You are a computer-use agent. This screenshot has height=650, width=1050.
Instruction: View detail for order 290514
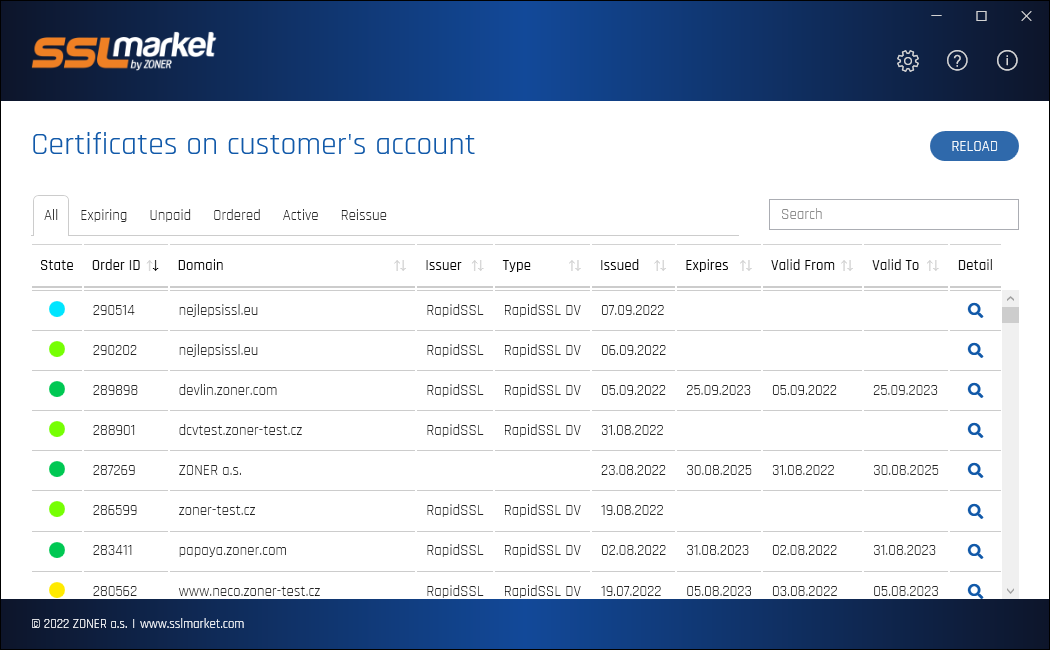pyautogui.click(x=975, y=310)
